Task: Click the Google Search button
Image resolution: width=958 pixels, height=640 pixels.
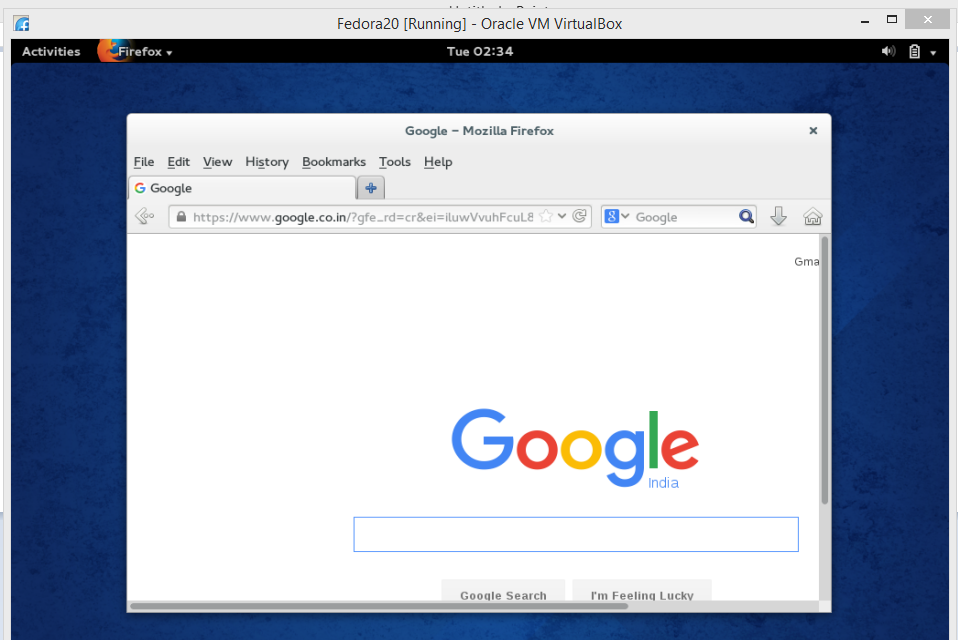Action: [503, 591]
